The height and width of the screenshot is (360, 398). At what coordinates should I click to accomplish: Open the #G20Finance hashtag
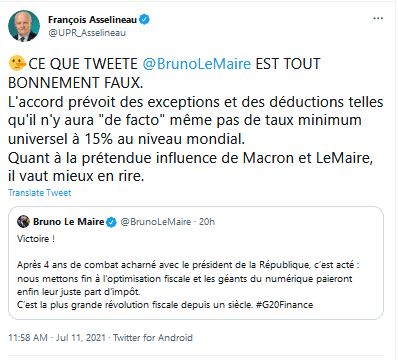pyautogui.click(x=285, y=305)
